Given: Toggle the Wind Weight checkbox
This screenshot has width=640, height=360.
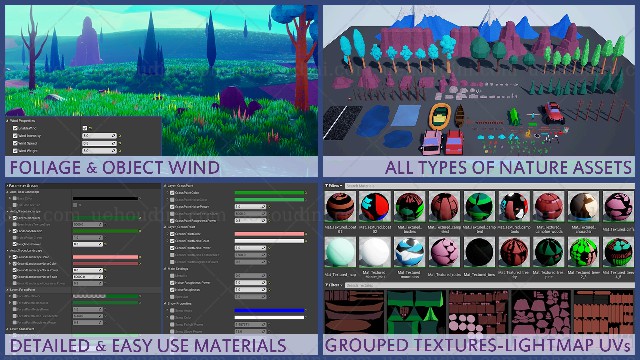Looking at the screenshot, I should tap(15, 151).
